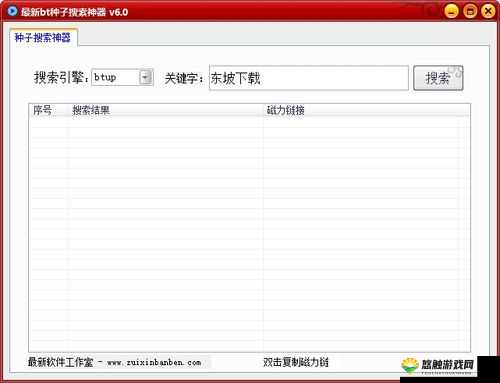The height and width of the screenshot is (383, 500).
Task: Close the bt种子搜索神器 v6.0 window
Action: pos(488,11)
